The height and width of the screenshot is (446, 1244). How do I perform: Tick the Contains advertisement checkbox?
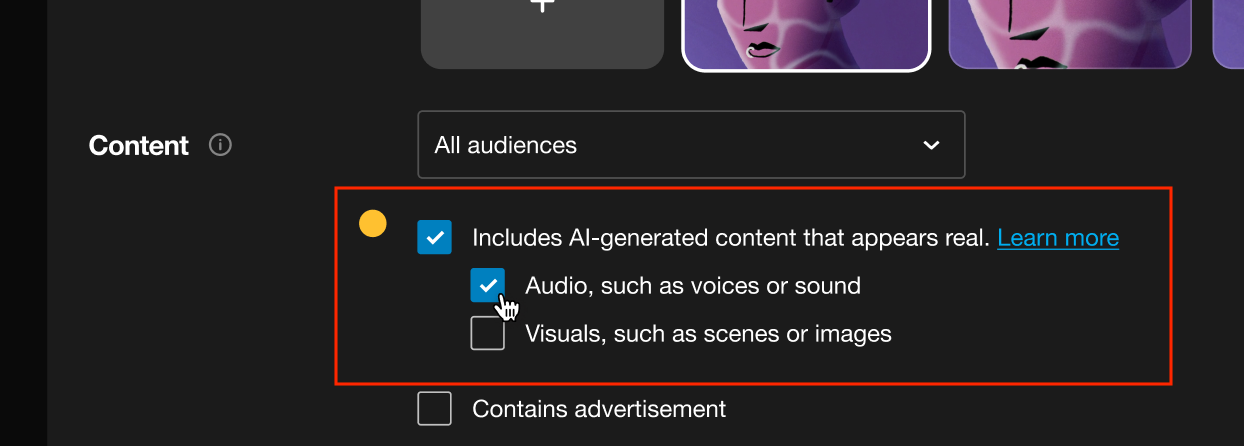tap(435, 409)
